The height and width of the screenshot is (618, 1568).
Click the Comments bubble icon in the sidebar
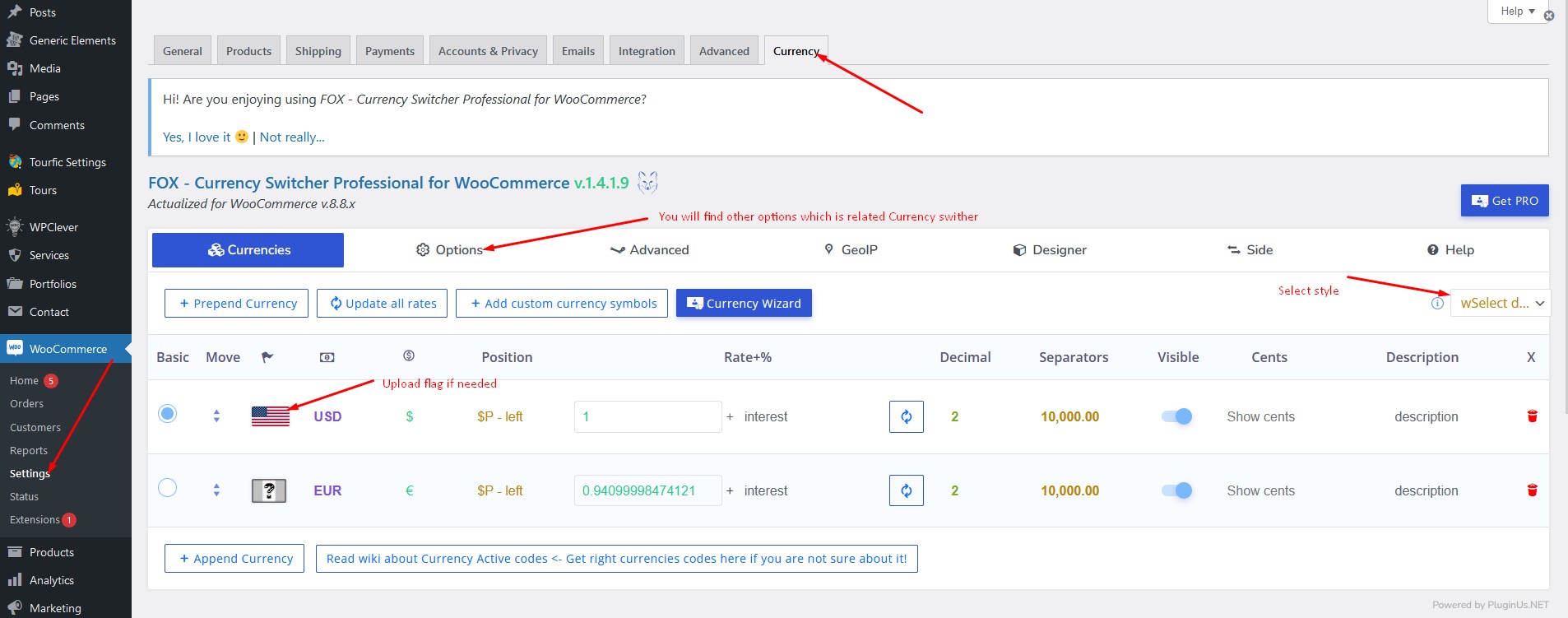15,124
